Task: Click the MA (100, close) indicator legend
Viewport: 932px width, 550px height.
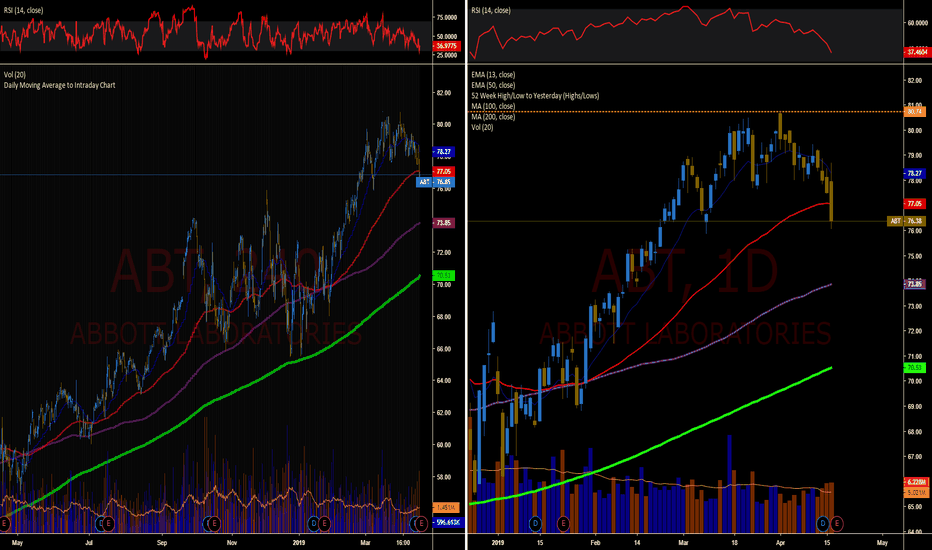Action: point(493,106)
